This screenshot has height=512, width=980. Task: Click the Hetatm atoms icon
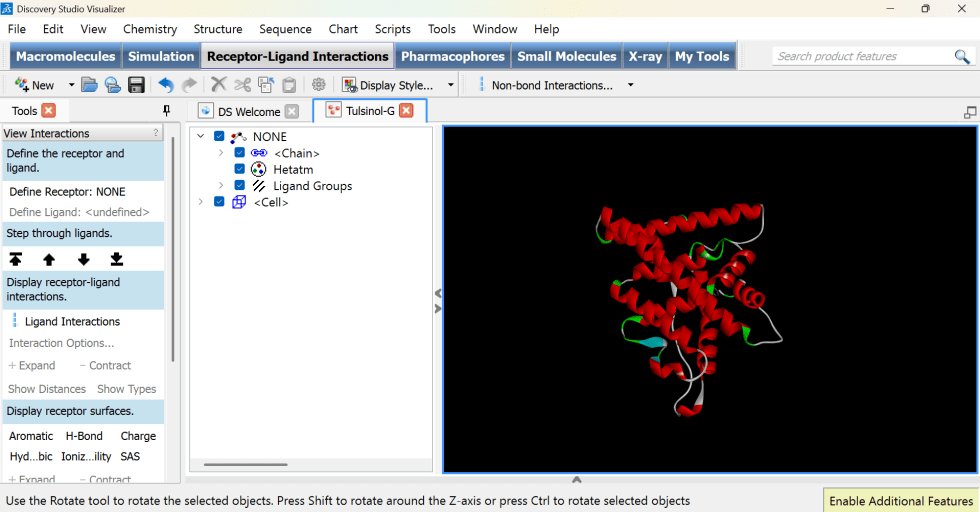[258, 169]
